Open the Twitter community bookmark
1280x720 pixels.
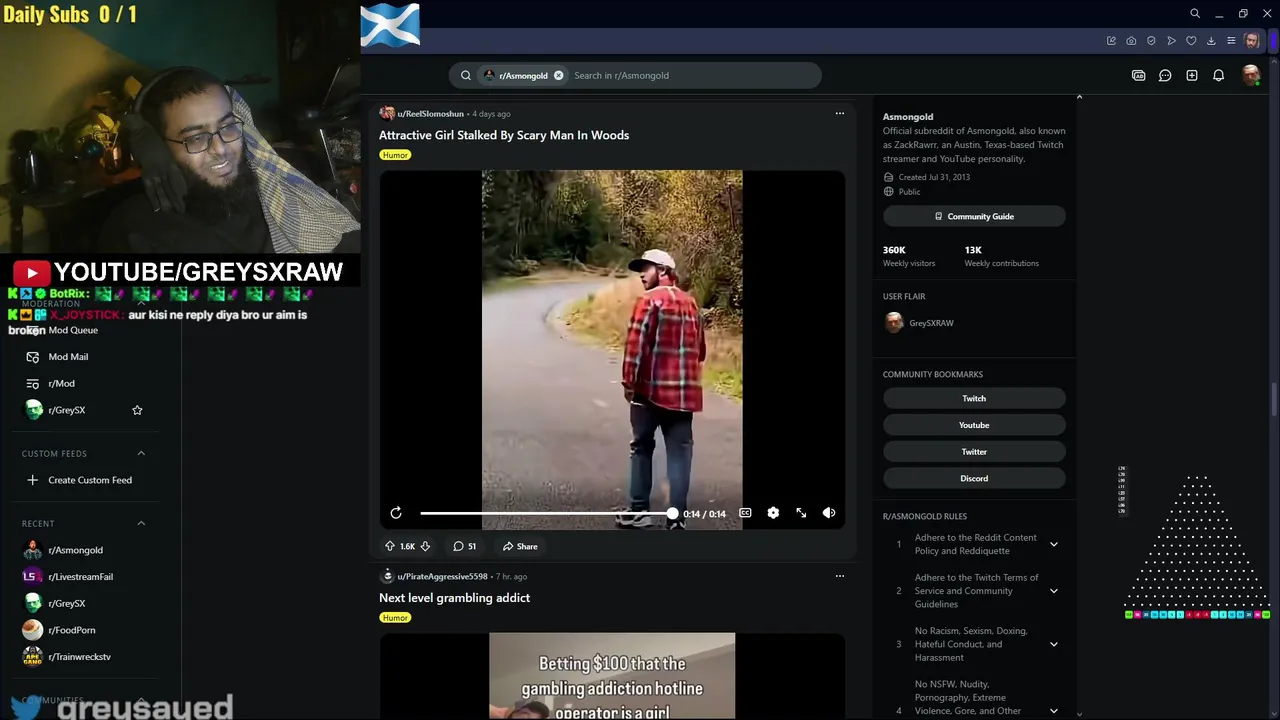pyautogui.click(x=974, y=452)
